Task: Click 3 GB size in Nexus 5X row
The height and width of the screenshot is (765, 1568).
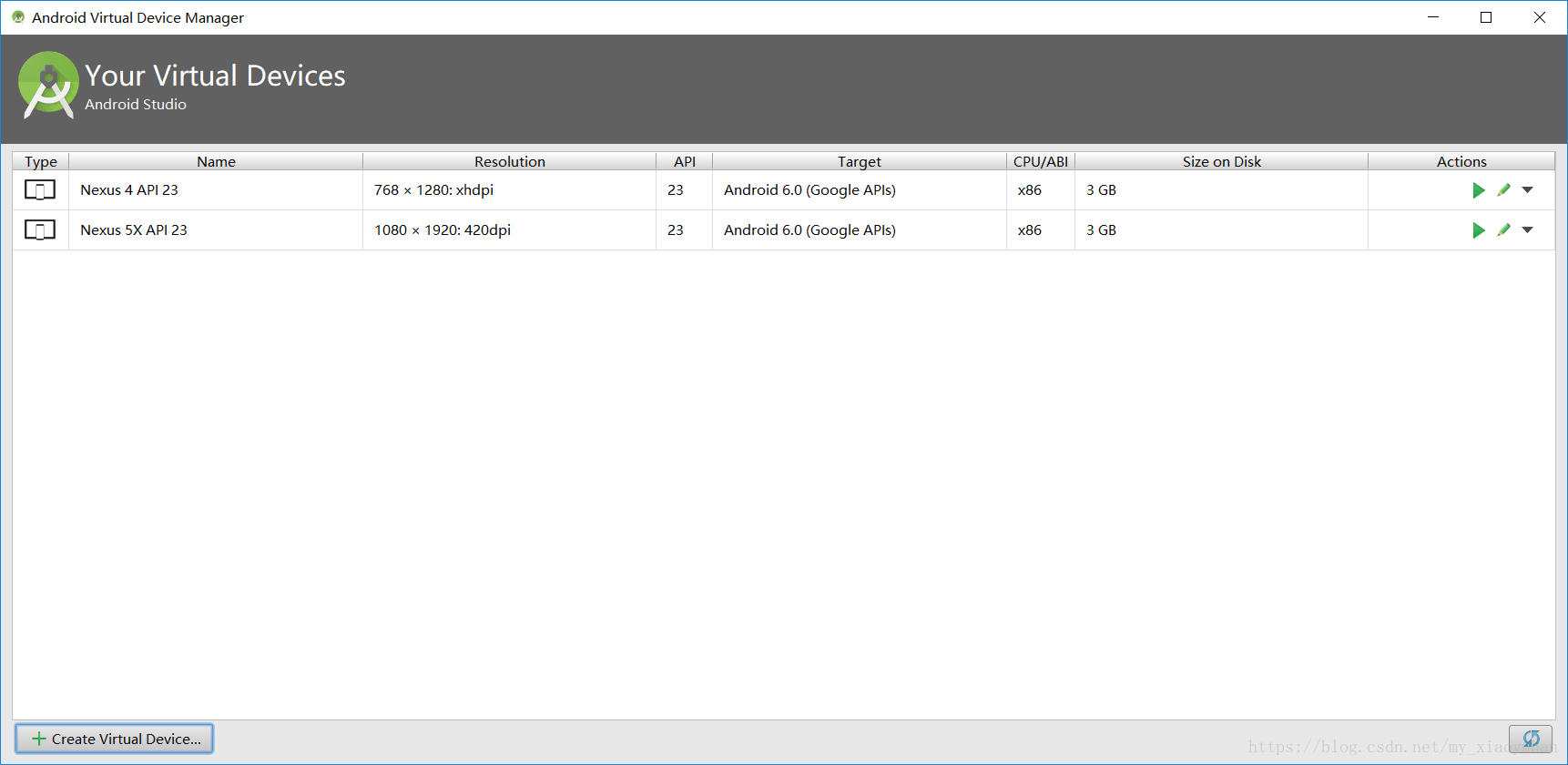Action: point(1222,230)
